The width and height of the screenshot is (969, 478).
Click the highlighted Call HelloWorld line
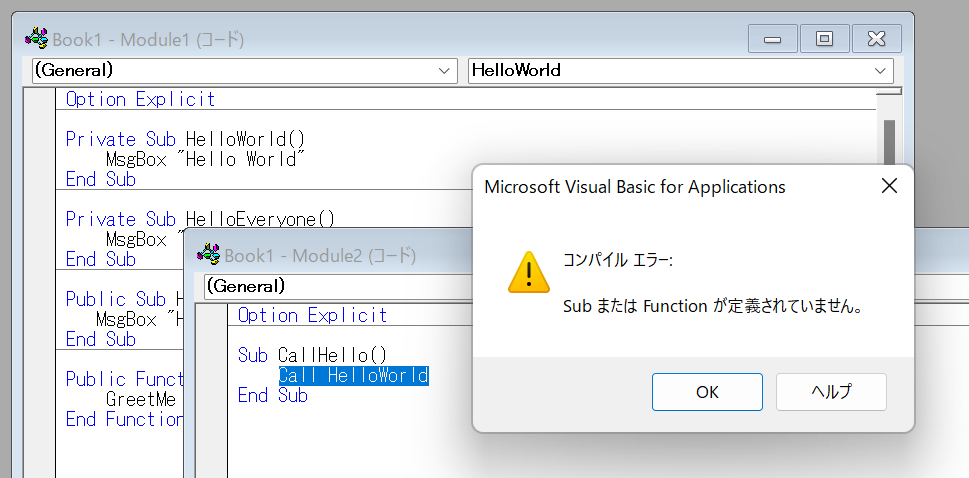tap(353, 375)
